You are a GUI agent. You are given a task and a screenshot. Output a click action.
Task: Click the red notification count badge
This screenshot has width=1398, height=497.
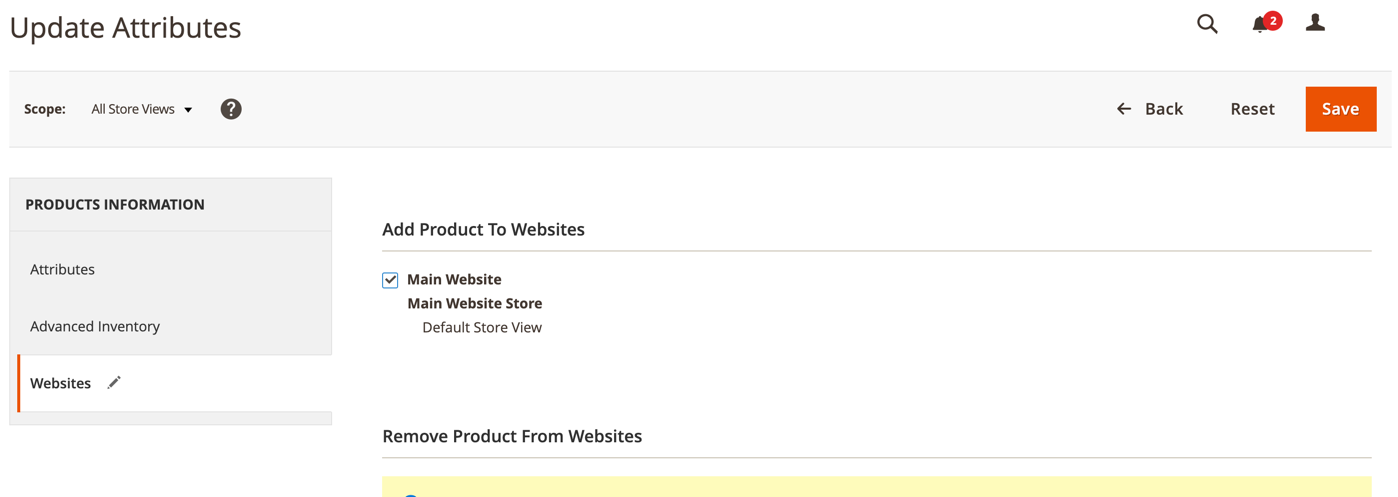click(x=1272, y=20)
